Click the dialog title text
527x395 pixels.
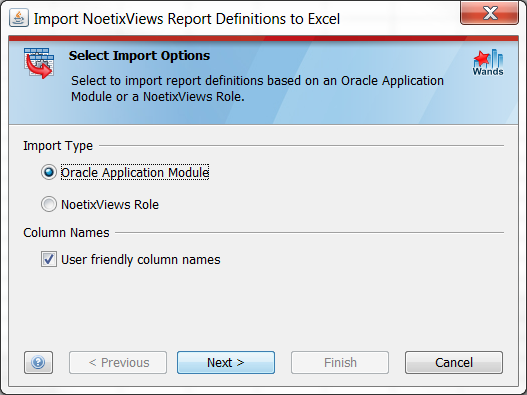187,18
